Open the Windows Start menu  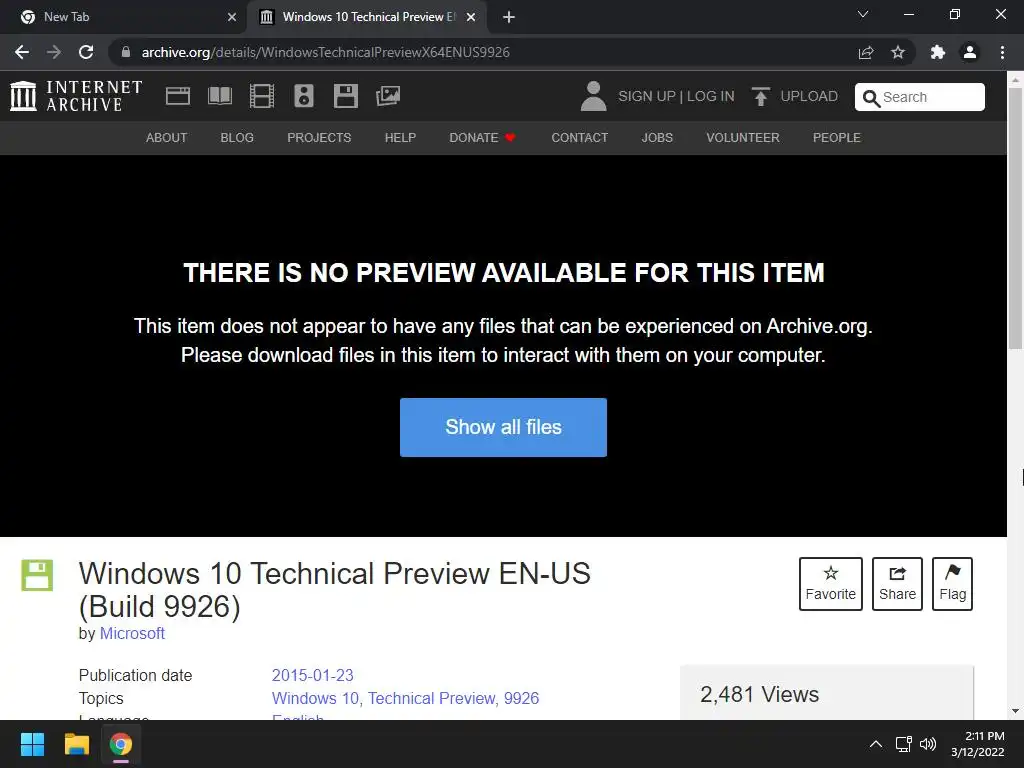[x=32, y=744]
